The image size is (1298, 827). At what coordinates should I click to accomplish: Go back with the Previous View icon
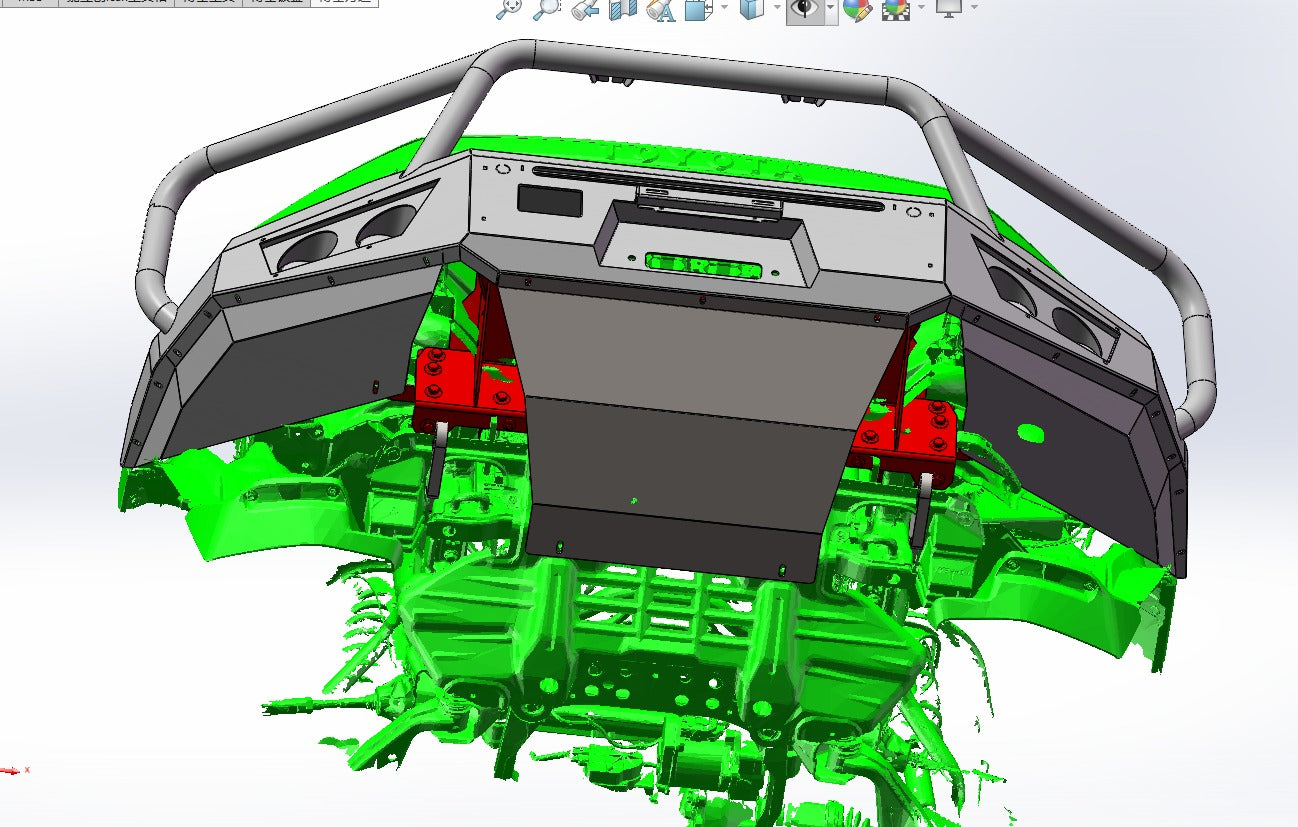click(x=585, y=10)
